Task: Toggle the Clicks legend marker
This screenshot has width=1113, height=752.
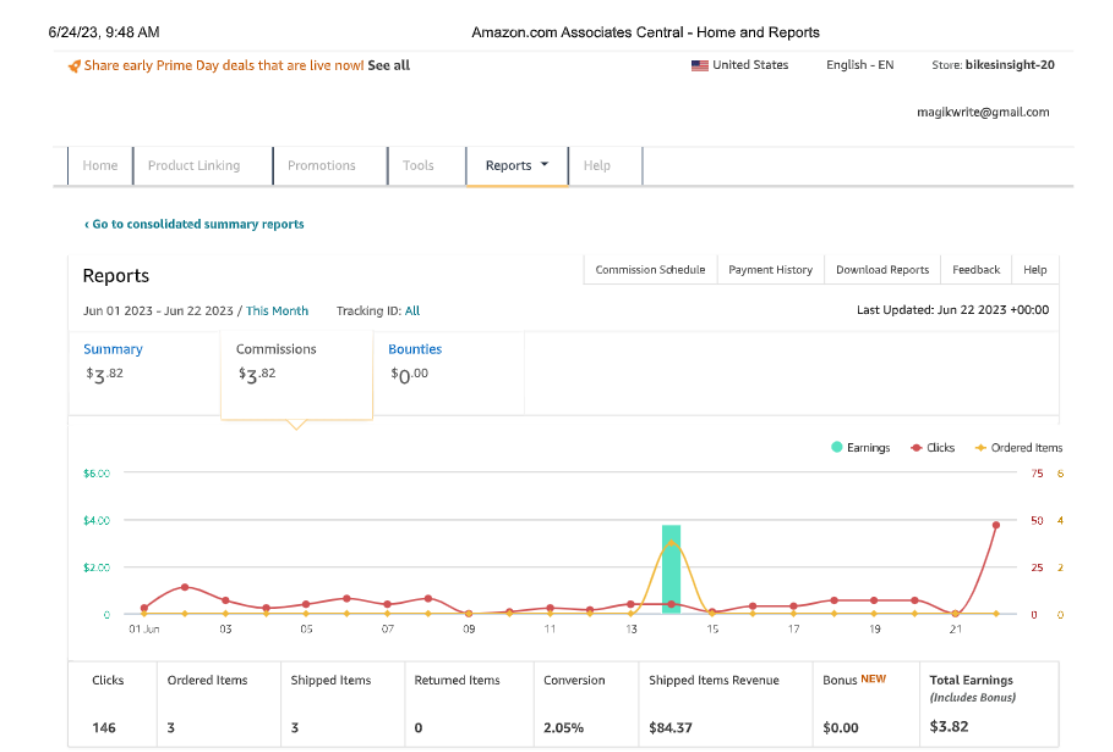Action: click(916, 448)
